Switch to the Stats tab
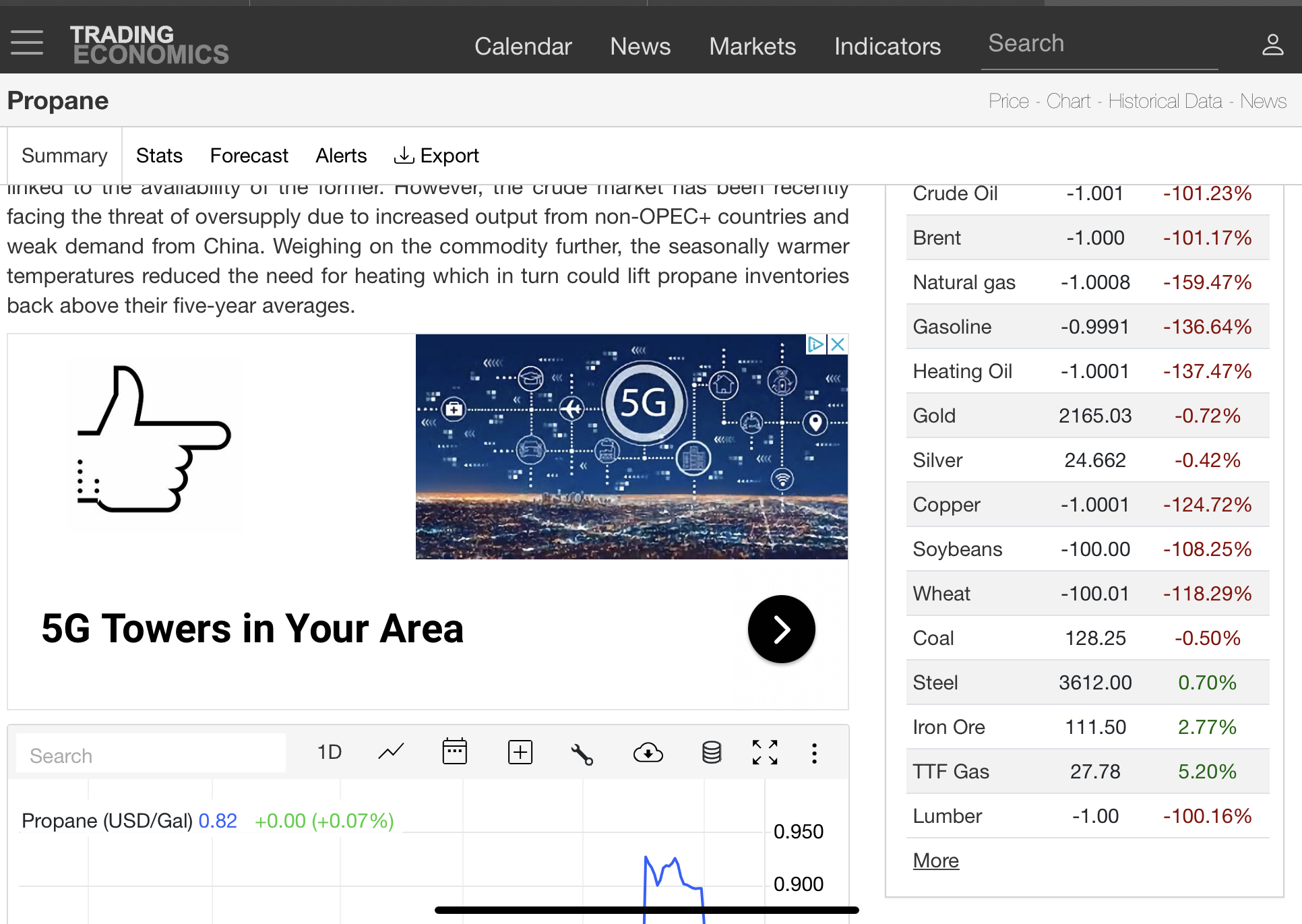1302x924 pixels. point(159,156)
